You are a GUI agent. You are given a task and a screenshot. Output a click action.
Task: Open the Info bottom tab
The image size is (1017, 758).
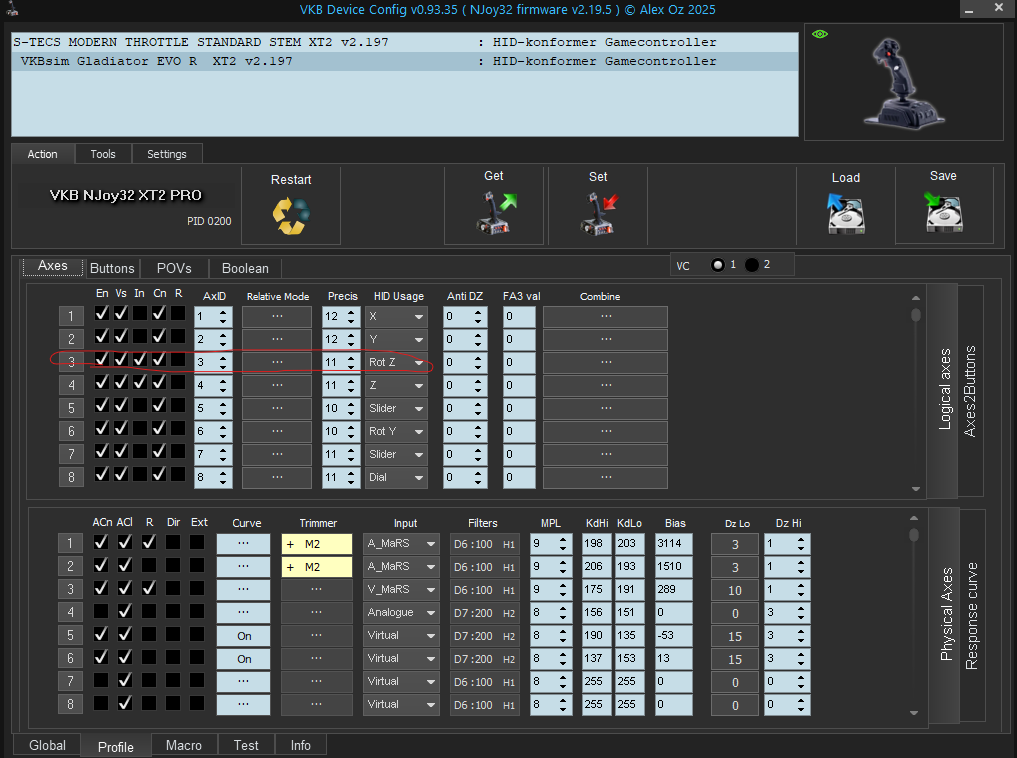[300, 746]
